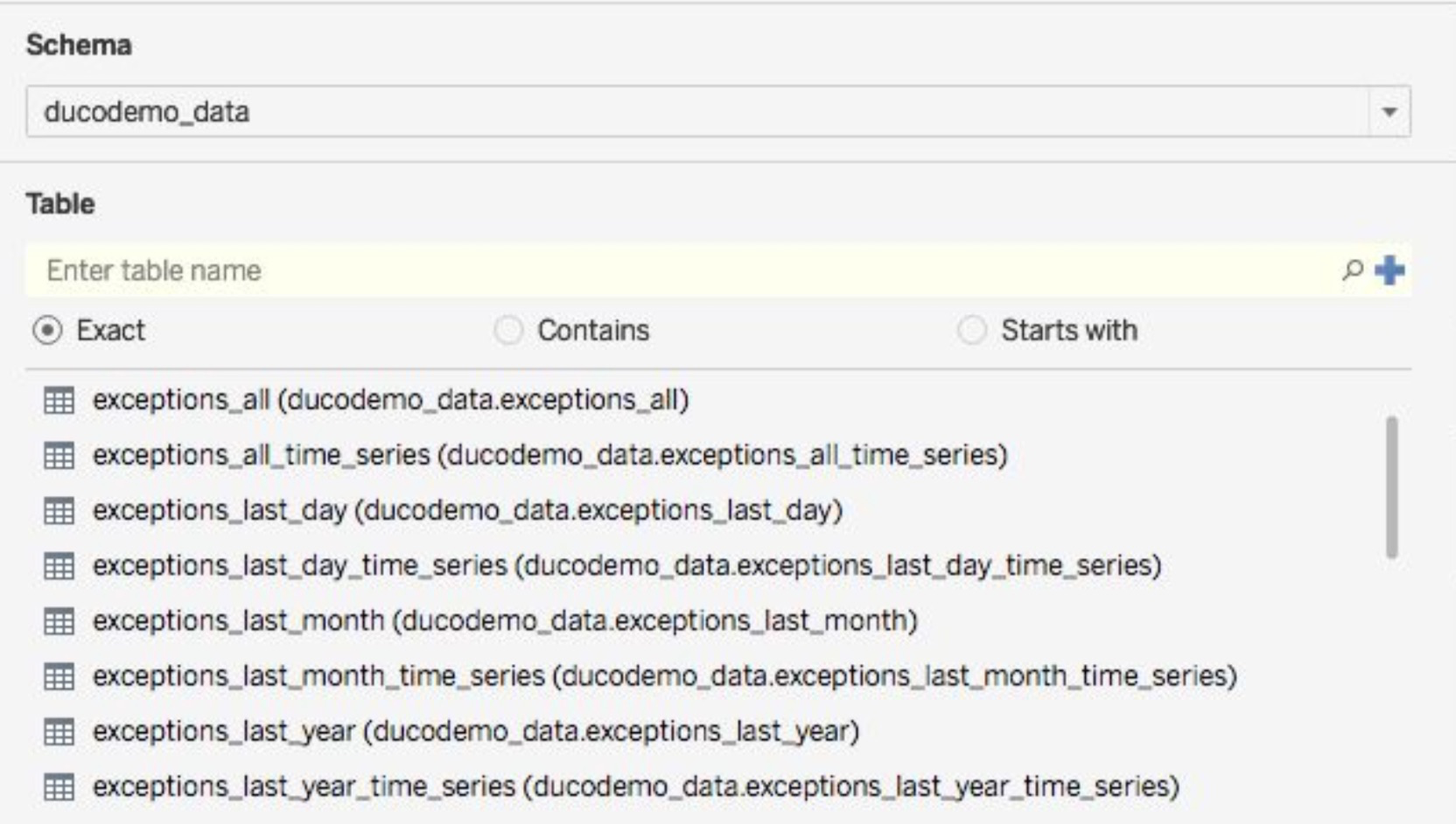
Task: Click the search magnifier icon in table field
Action: coord(1353,270)
